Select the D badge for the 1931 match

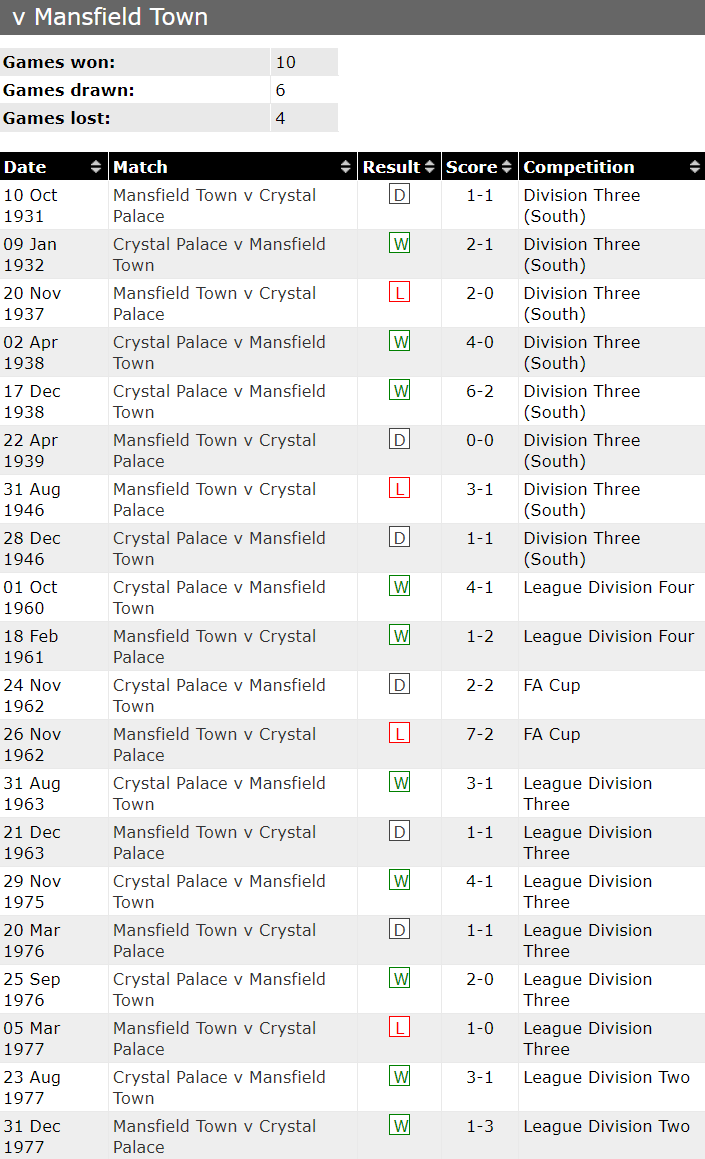(399, 195)
